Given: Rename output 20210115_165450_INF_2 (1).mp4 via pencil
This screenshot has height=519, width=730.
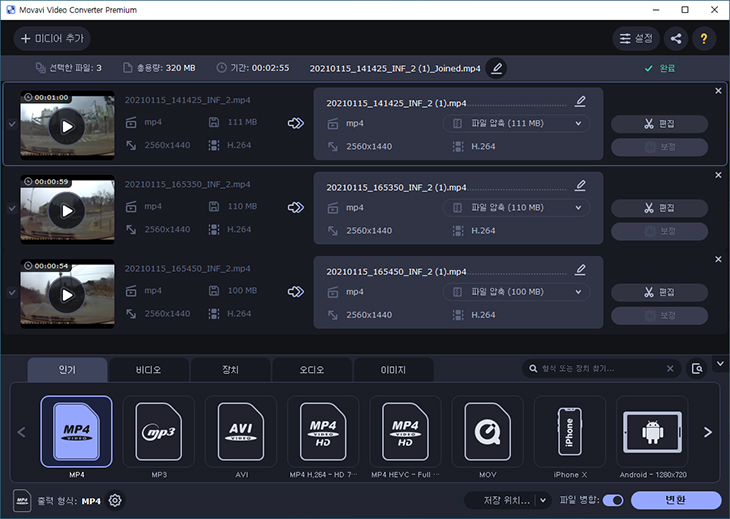Looking at the screenshot, I should [x=580, y=270].
